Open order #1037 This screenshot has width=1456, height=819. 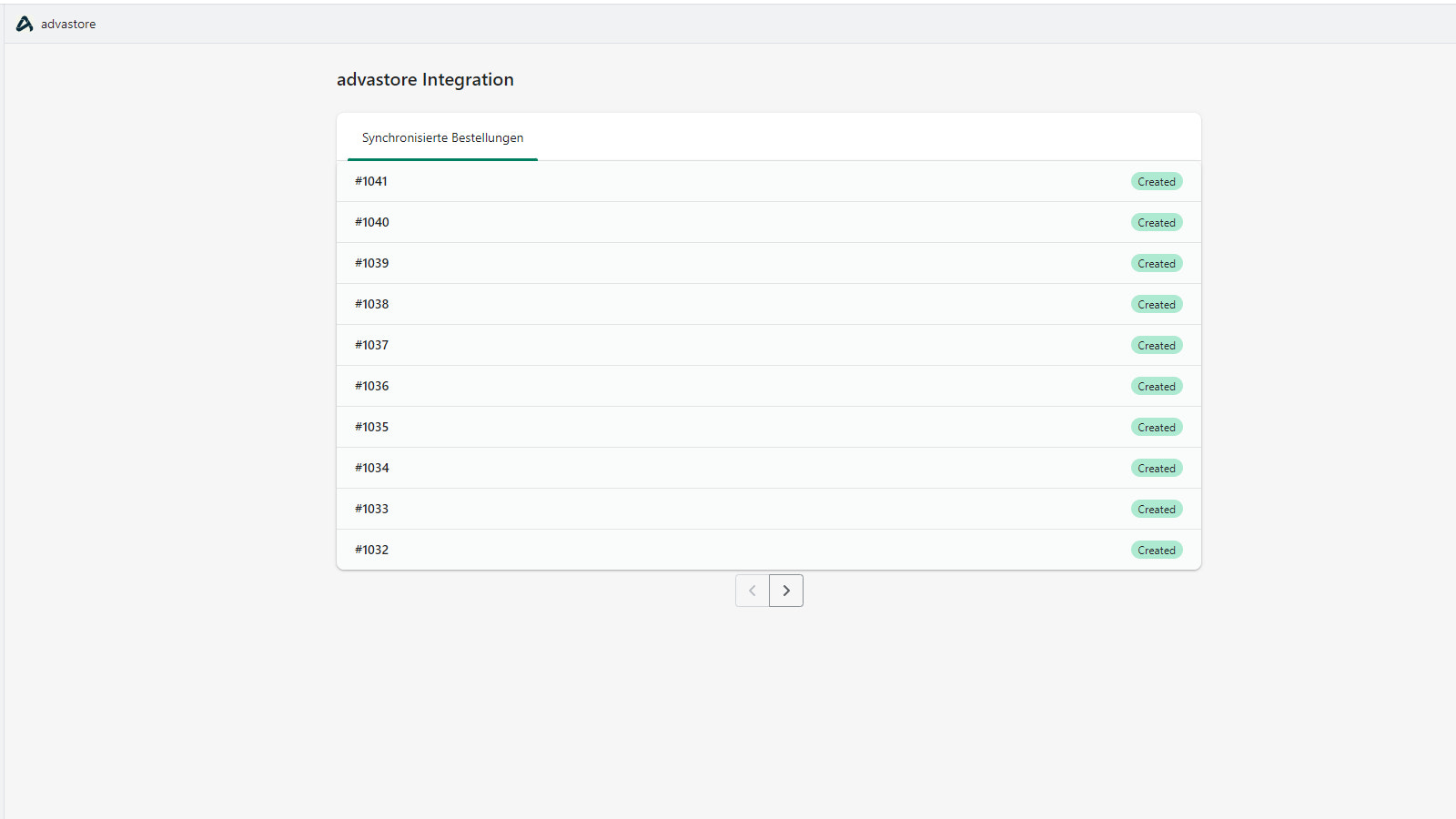(x=769, y=345)
